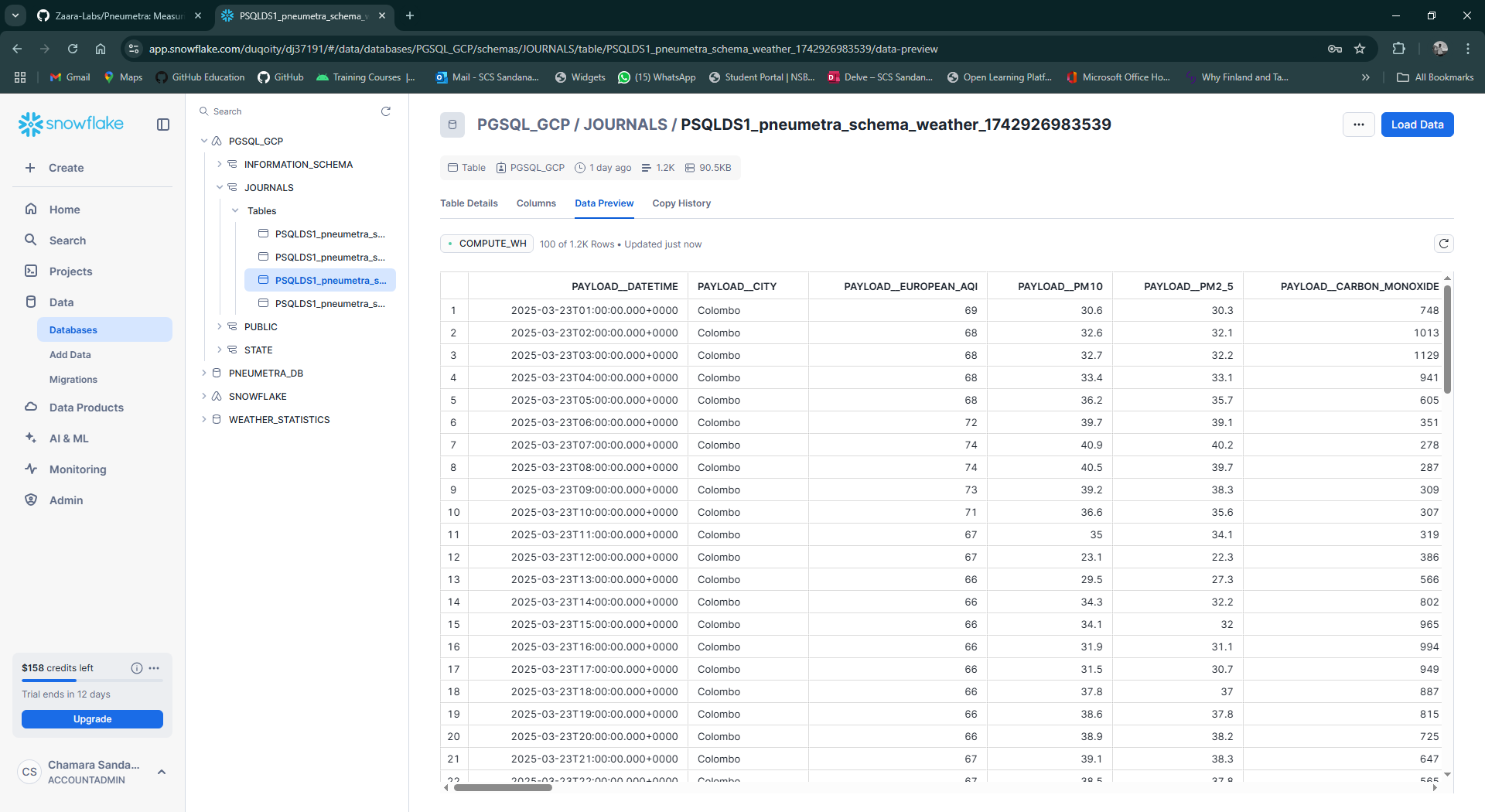Collapse the Snowflake sidebar panel icon
Image resolution: width=1485 pixels, height=812 pixels.
click(x=163, y=125)
